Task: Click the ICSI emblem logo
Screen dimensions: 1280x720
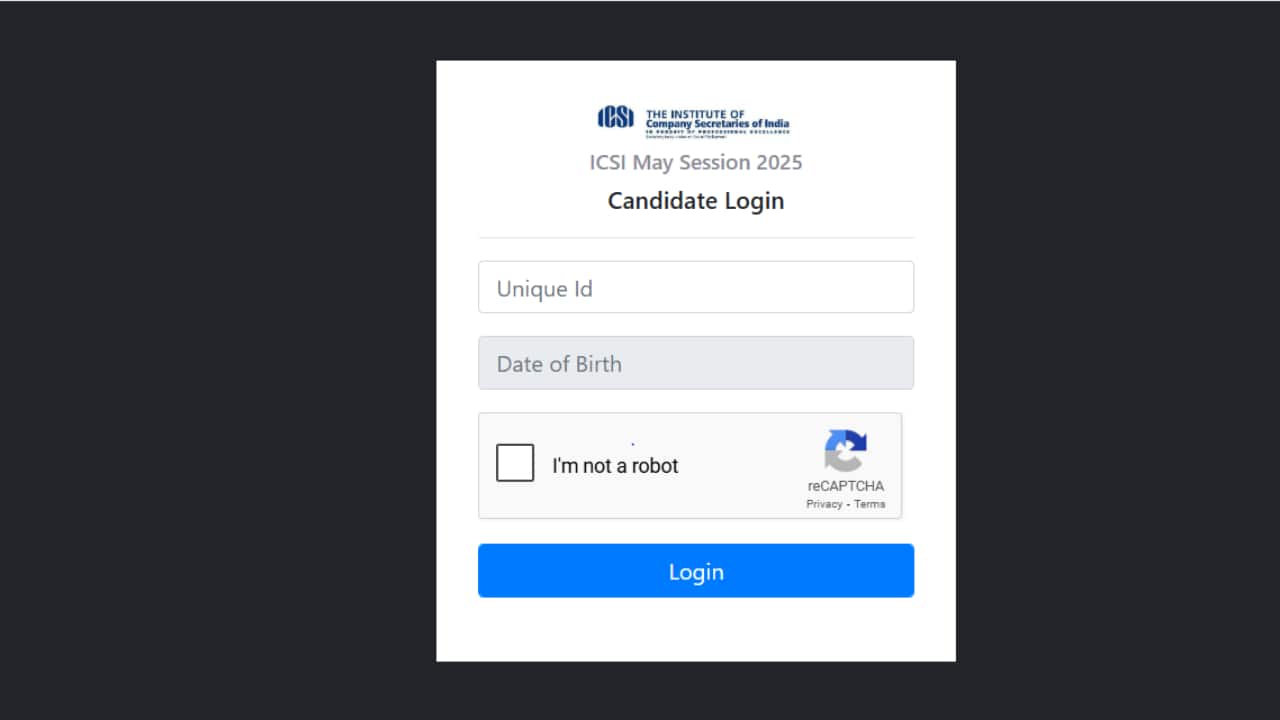Action: [616, 118]
